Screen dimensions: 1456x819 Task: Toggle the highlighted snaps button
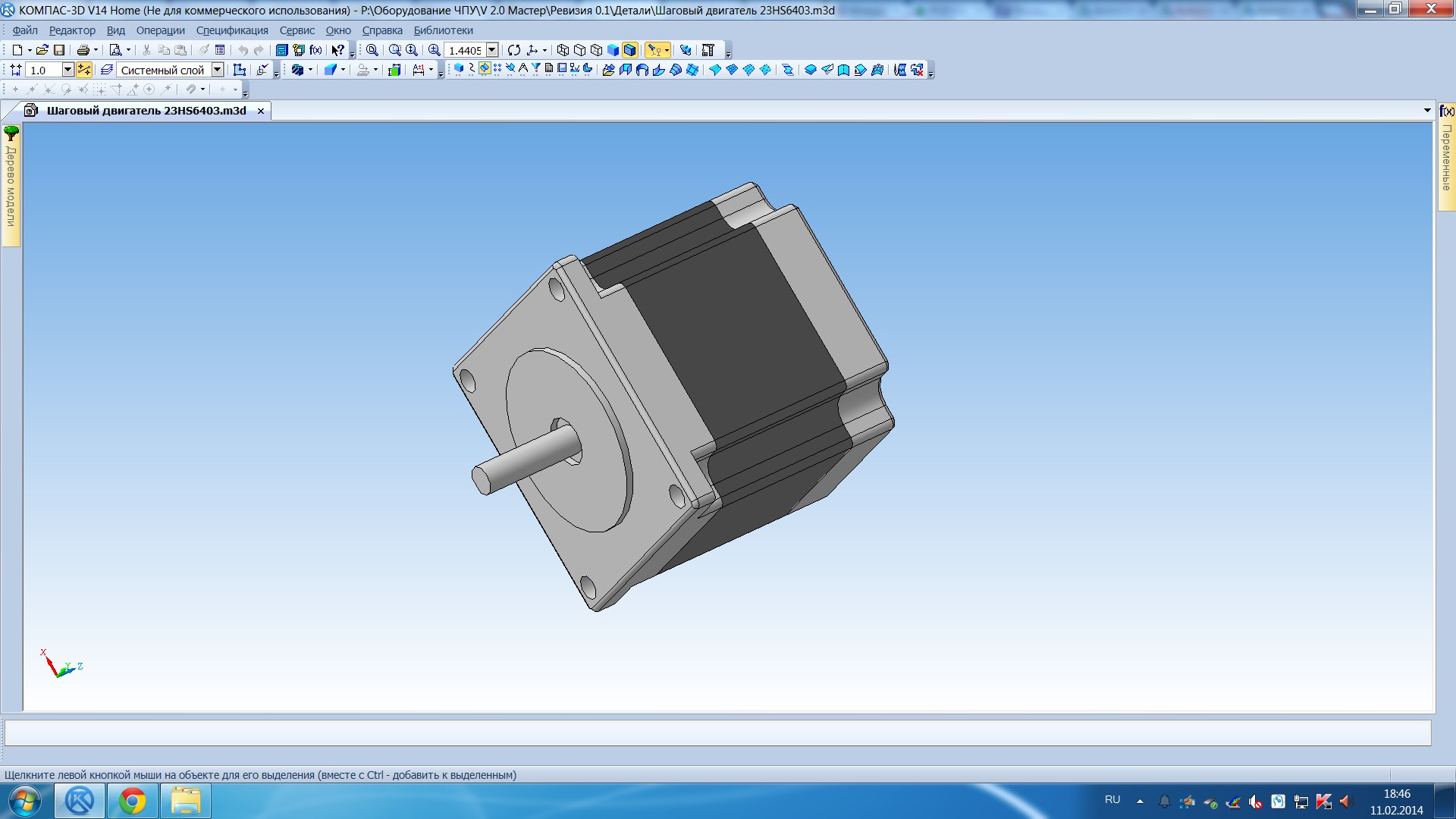[x=84, y=70]
